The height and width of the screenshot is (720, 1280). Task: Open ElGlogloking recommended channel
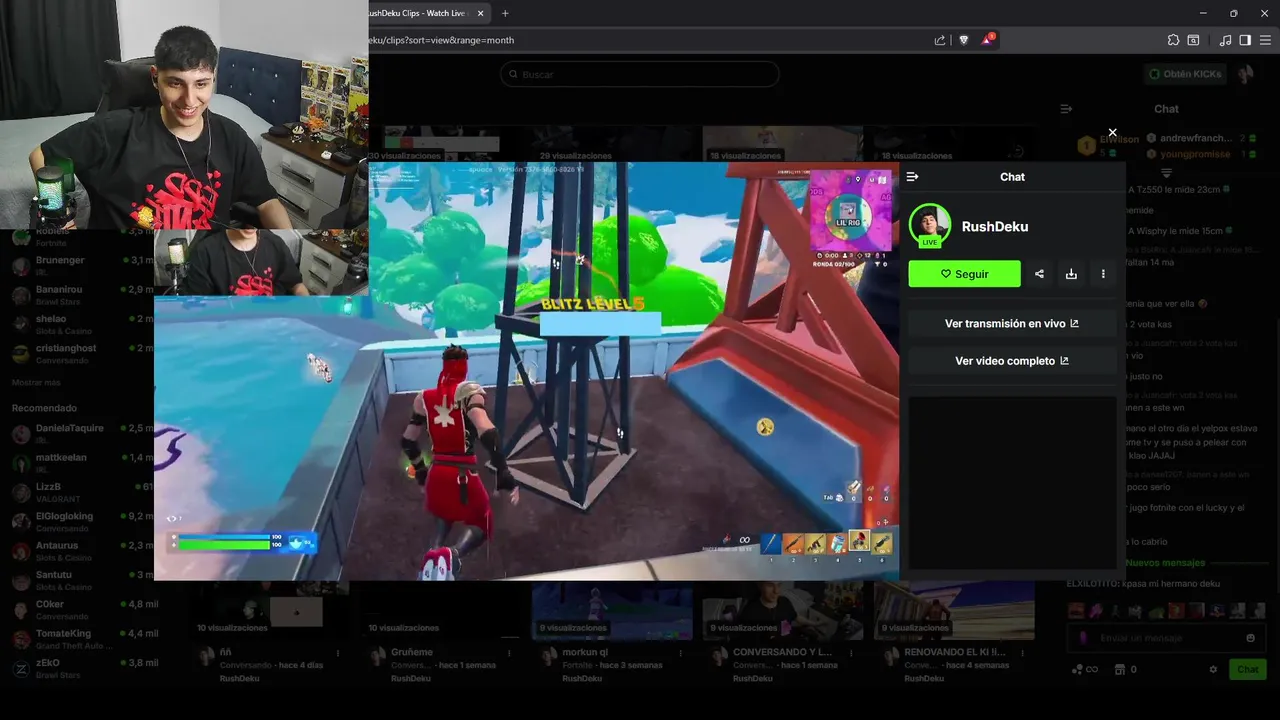(84, 521)
